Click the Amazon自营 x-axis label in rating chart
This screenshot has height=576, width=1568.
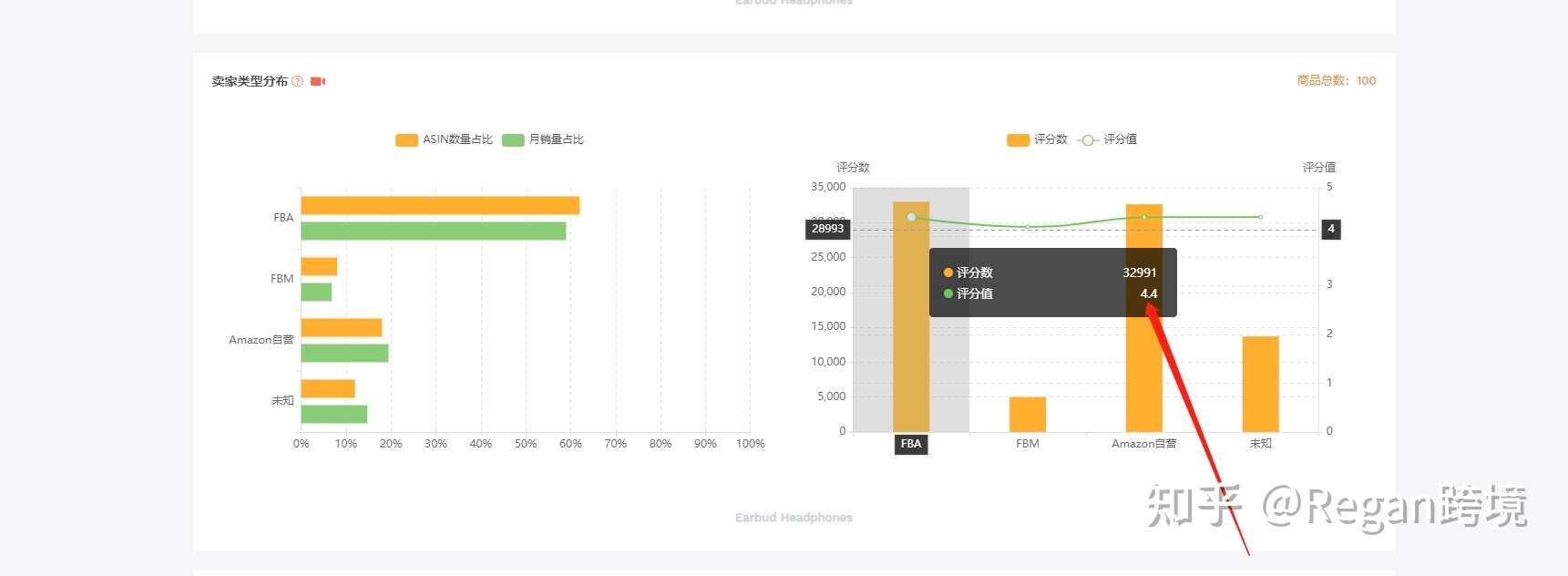(x=1144, y=444)
